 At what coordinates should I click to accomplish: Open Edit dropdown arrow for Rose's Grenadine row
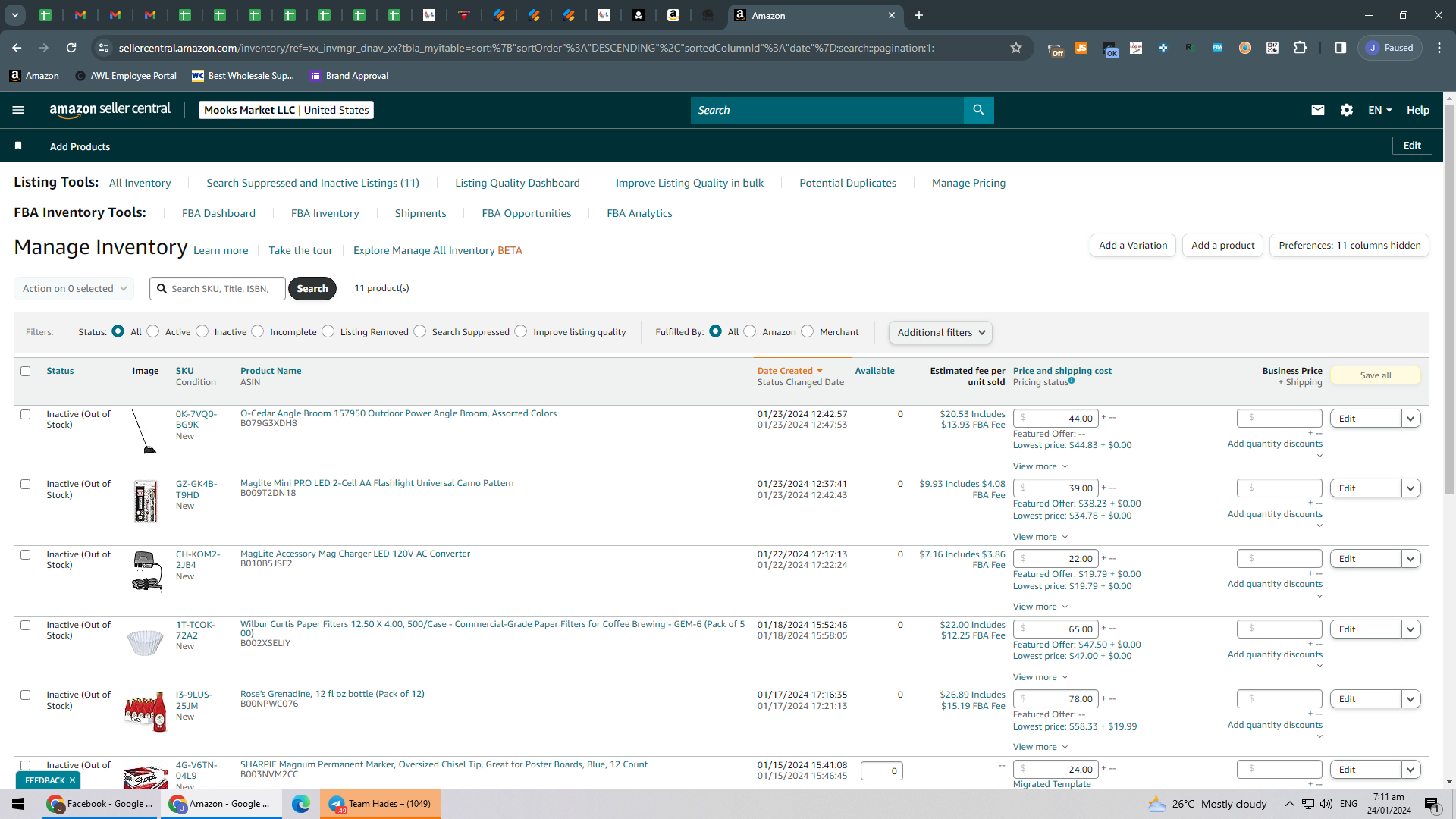[x=1410, y=699]
